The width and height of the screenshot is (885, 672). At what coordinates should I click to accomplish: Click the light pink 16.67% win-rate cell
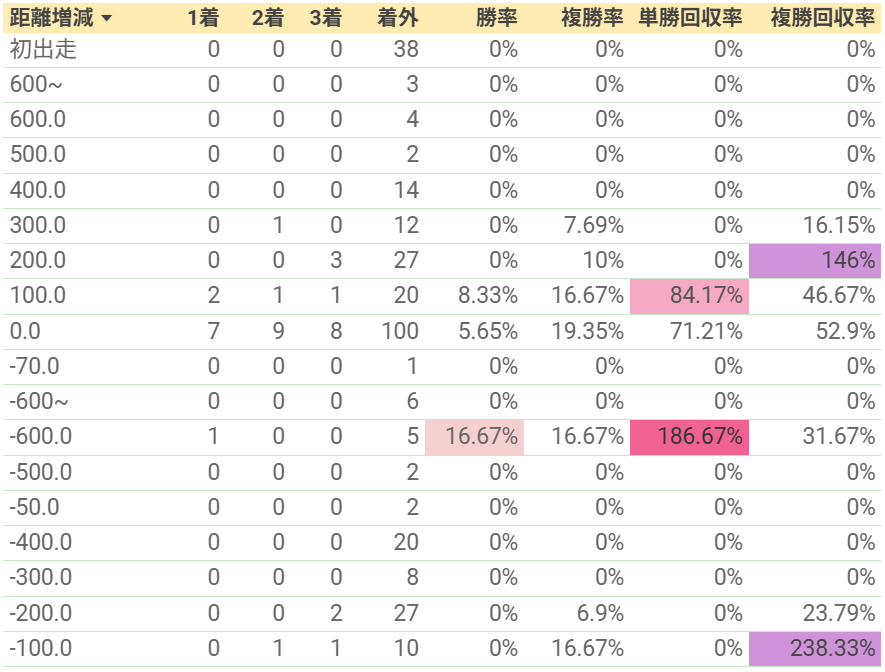(x=474, y=437)
